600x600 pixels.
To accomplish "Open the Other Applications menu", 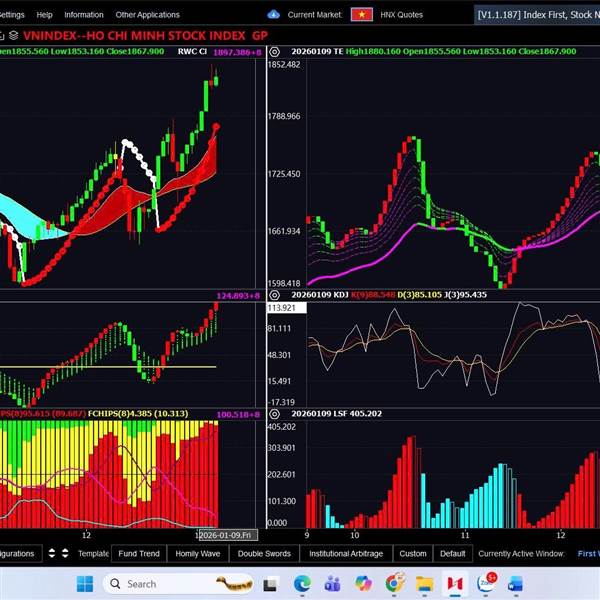I will (147, 15).
